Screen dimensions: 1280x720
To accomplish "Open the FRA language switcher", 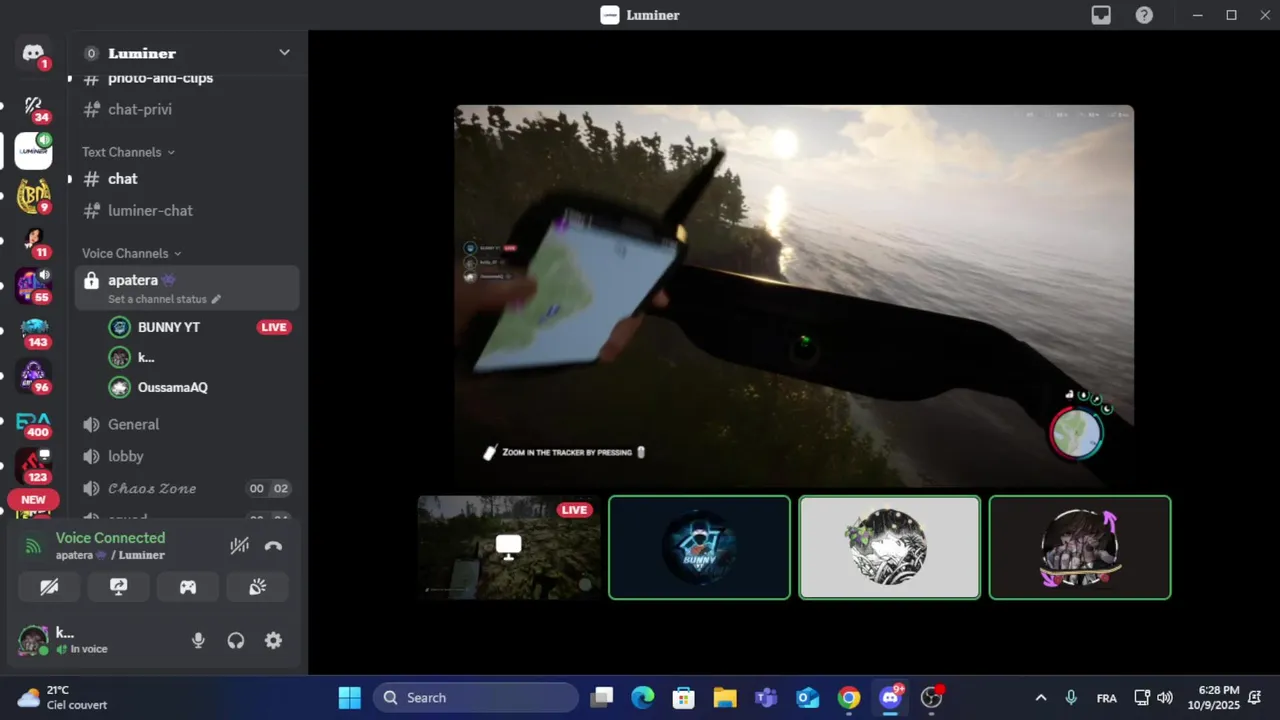I will coord(1107,698).
